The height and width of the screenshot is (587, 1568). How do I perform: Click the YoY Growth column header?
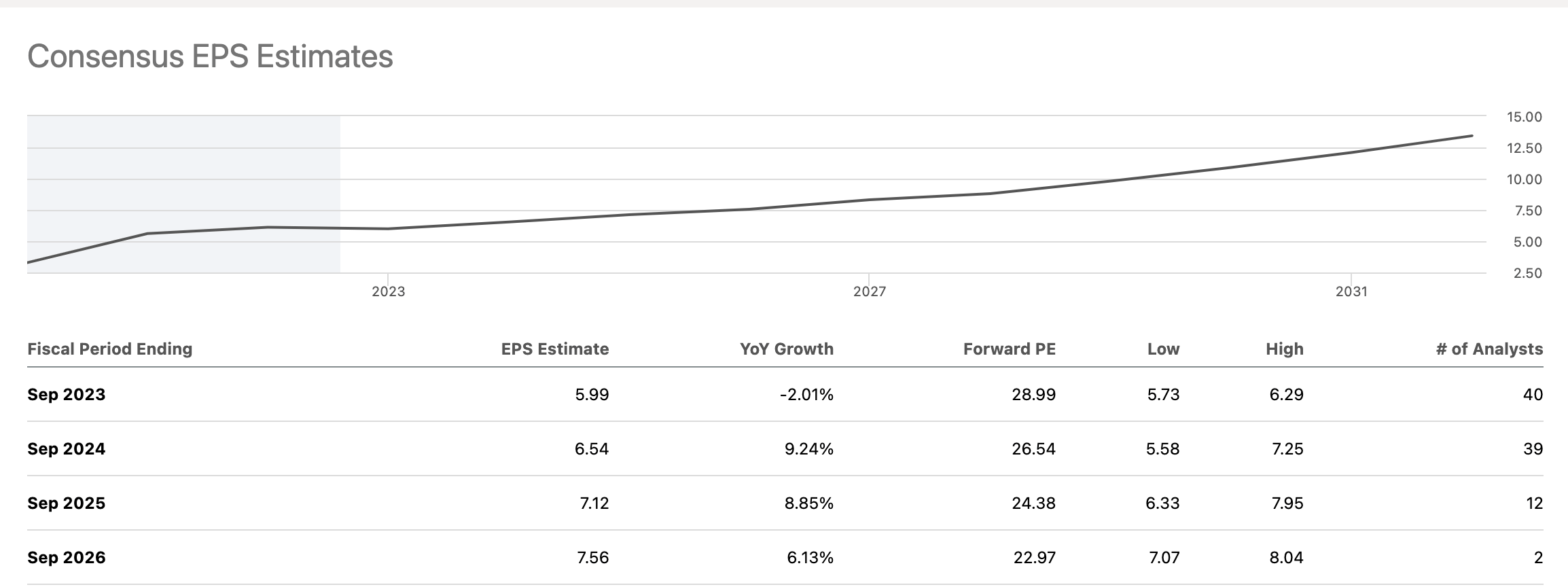786,349
